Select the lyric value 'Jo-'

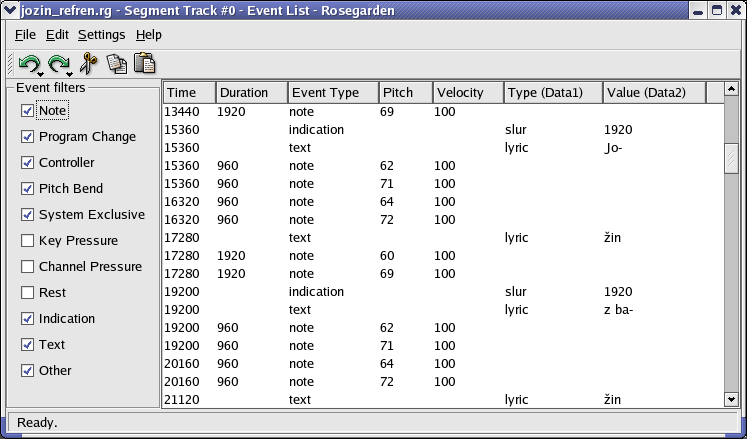(613, 148)
